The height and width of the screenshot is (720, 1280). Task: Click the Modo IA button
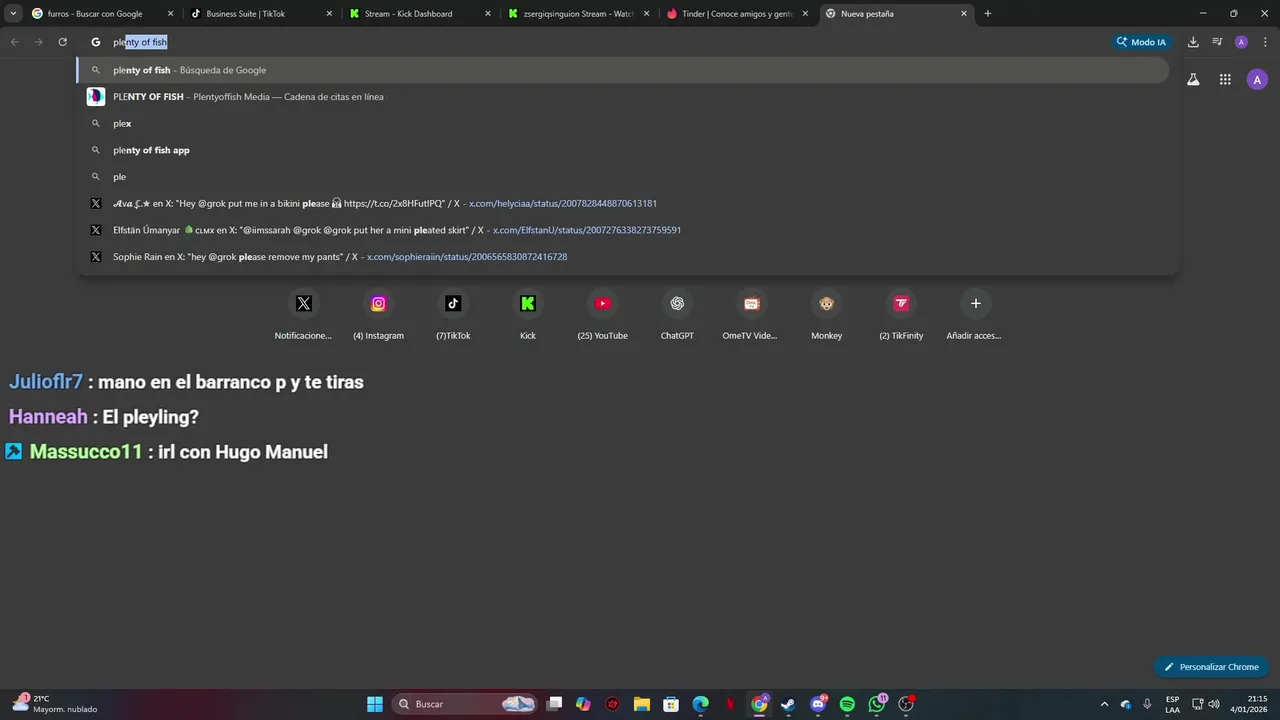tap(1141, 42)
